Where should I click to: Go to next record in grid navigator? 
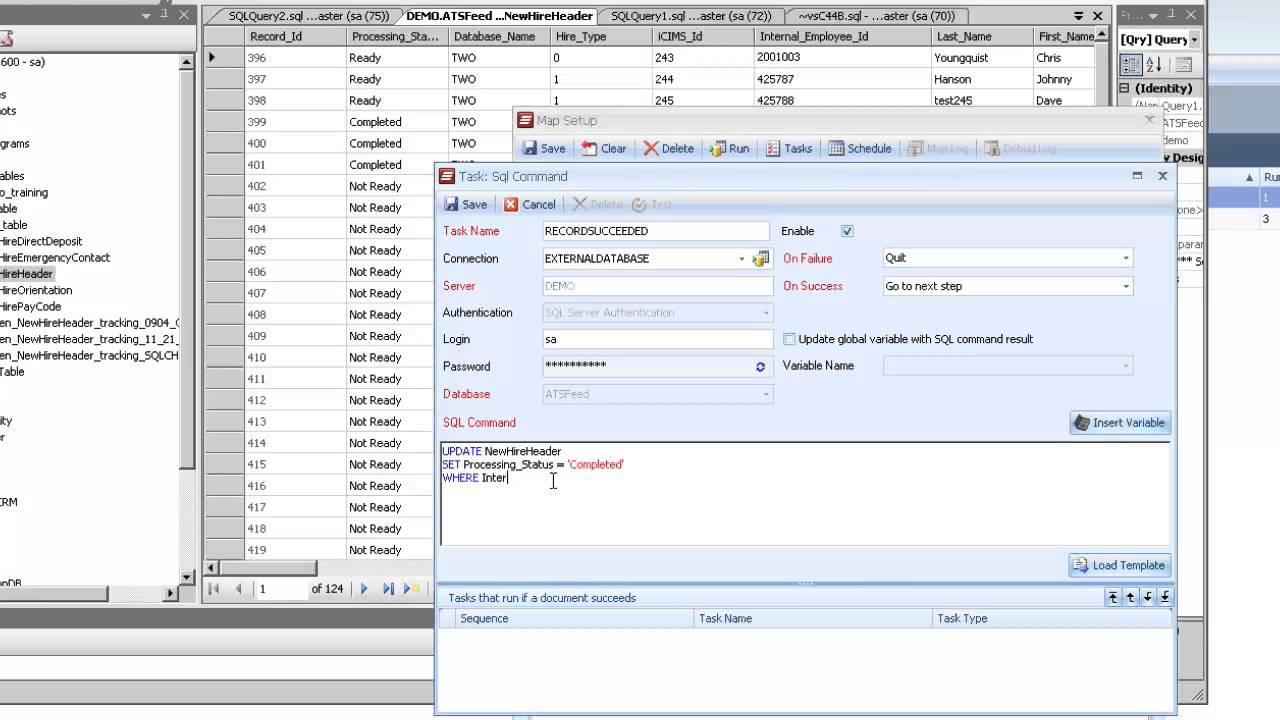point(364,589)
